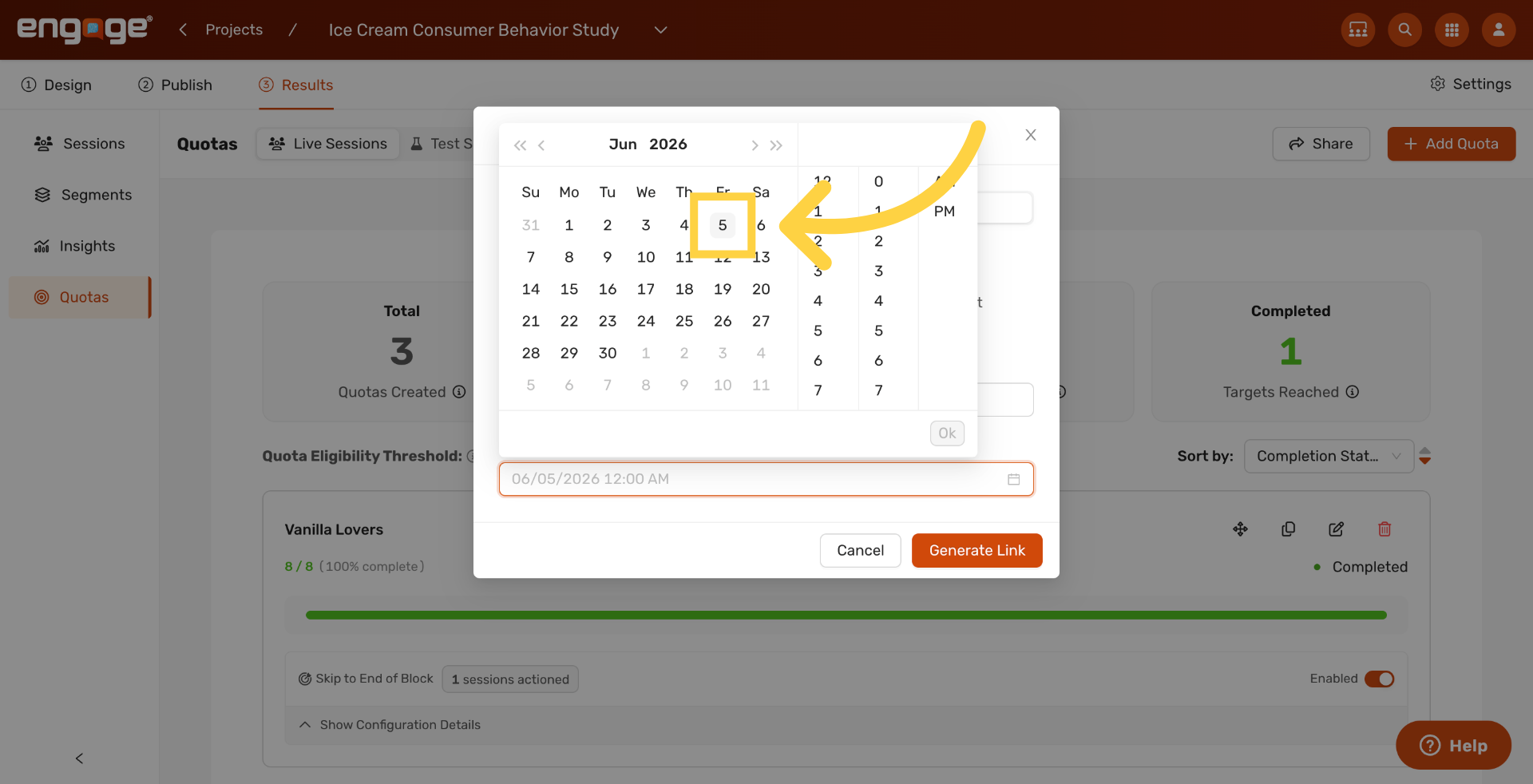Open the Projects breadcrumb link
The image size is (1533, 784).
coord(234,30)
